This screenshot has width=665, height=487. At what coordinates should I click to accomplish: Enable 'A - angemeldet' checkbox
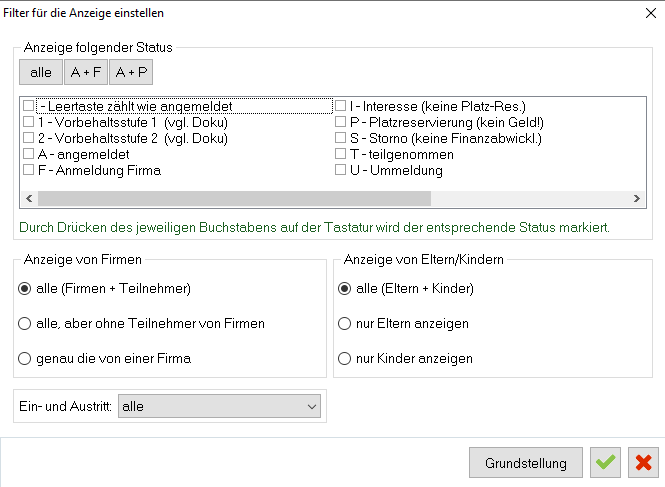point(28,154)
